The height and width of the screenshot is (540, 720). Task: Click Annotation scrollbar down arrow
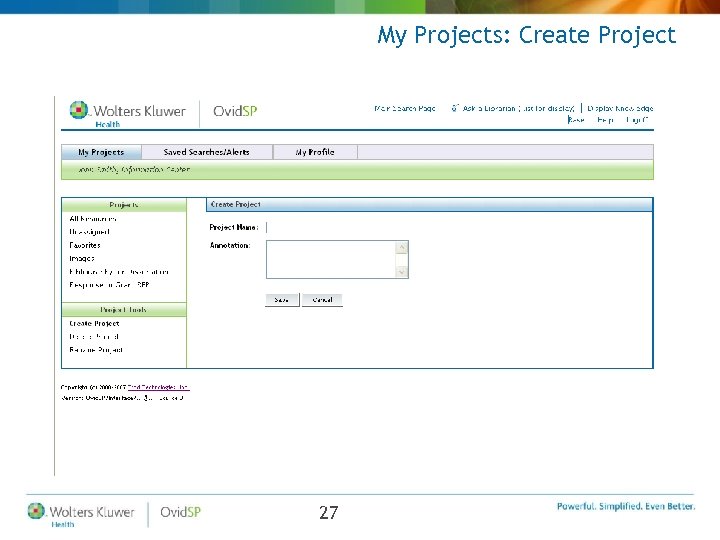pyautogui.click(x=401, y=272)
